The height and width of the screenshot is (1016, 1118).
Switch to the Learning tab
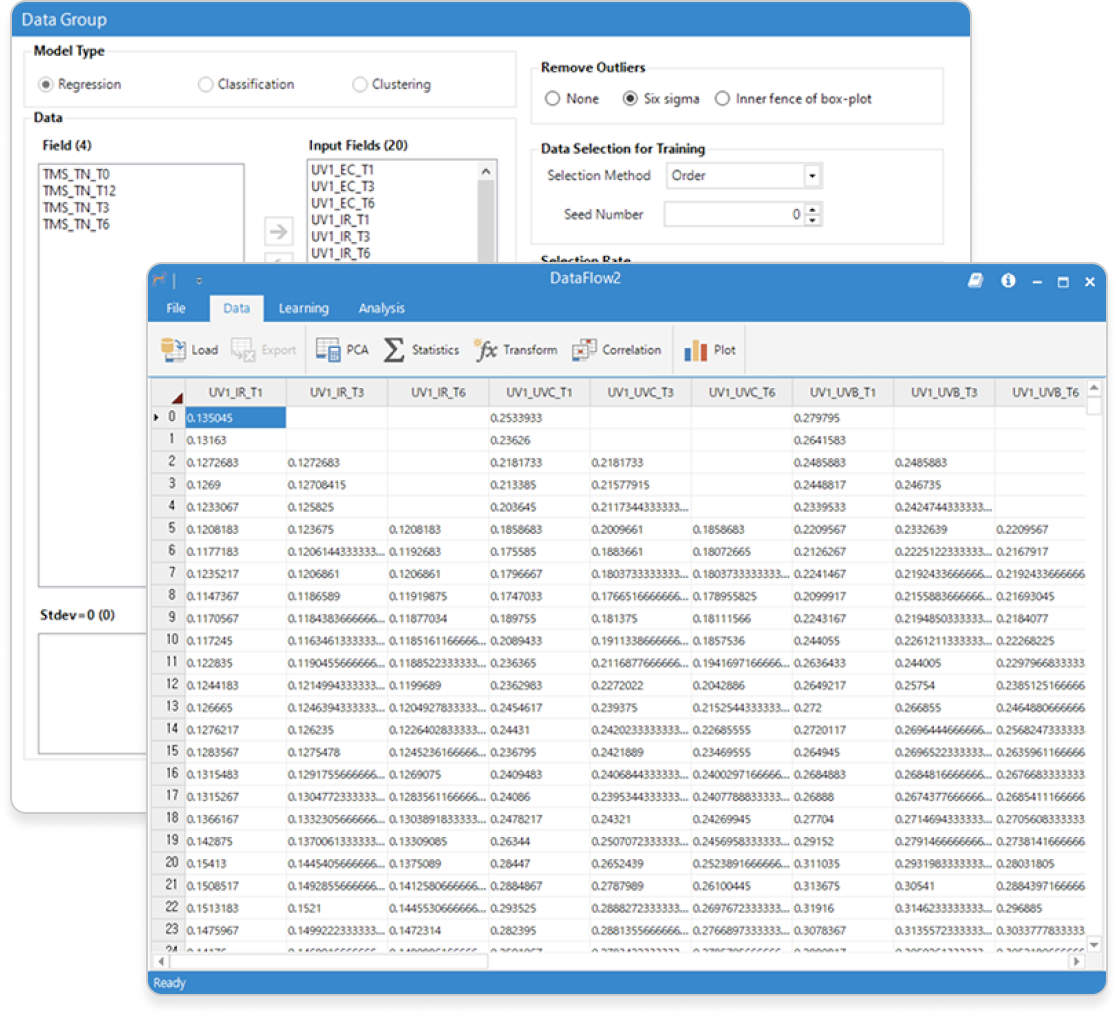coord(303,308)
